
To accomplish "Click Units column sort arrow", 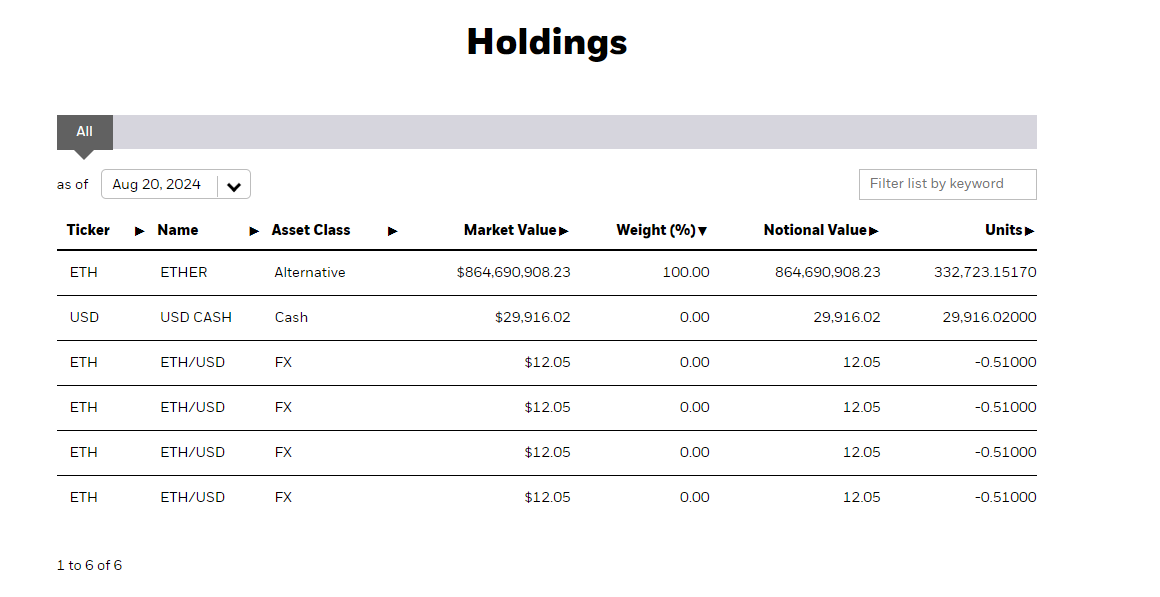I will click(1029, 232).
